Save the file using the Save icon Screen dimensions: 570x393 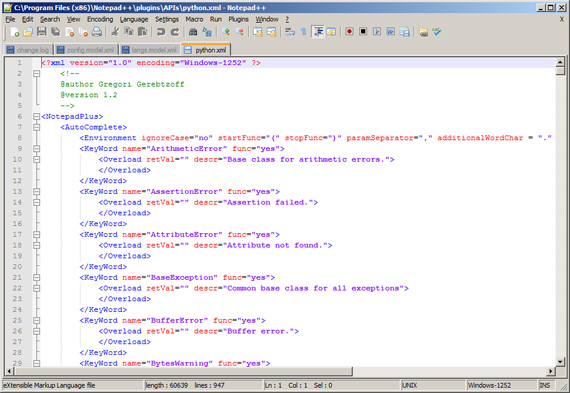click(41, 32)
